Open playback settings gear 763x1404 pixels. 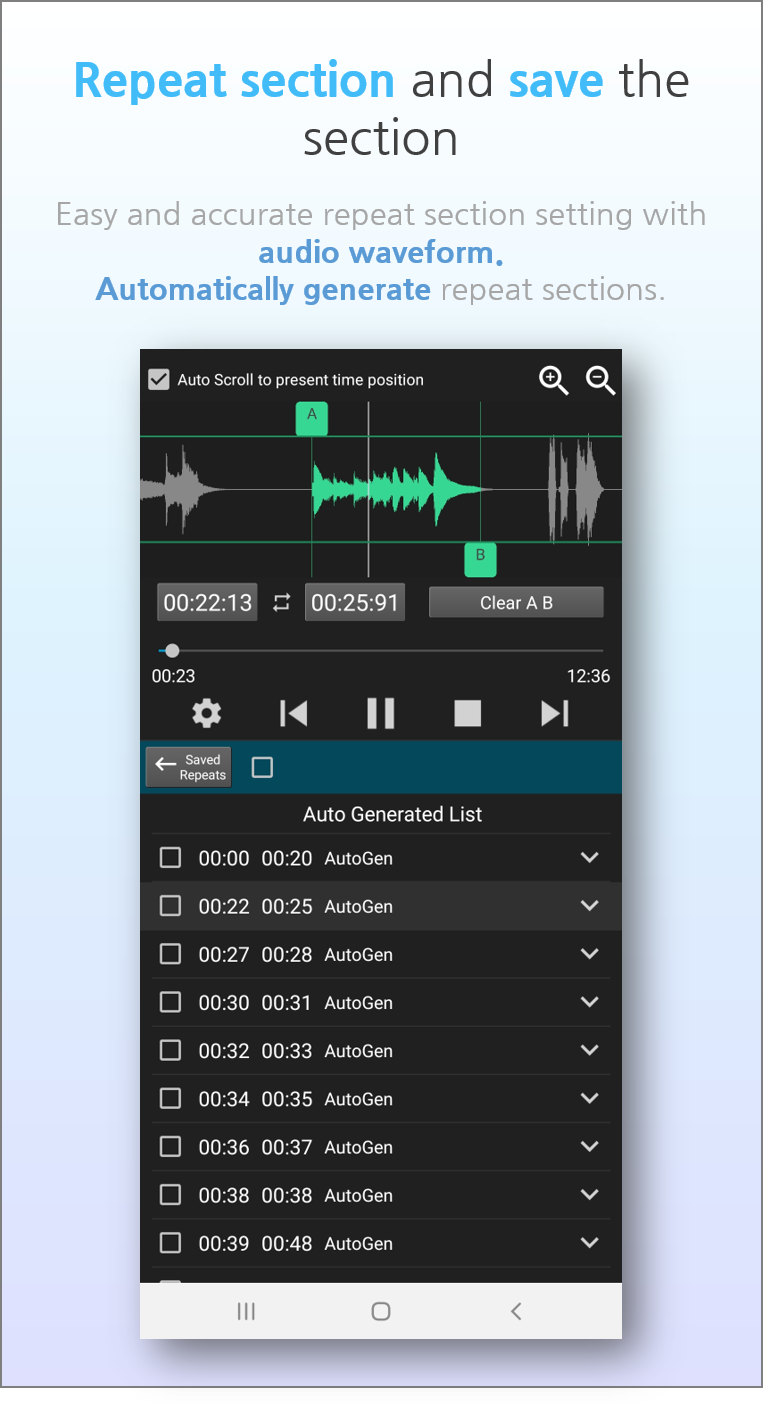[x=207, y=713]
